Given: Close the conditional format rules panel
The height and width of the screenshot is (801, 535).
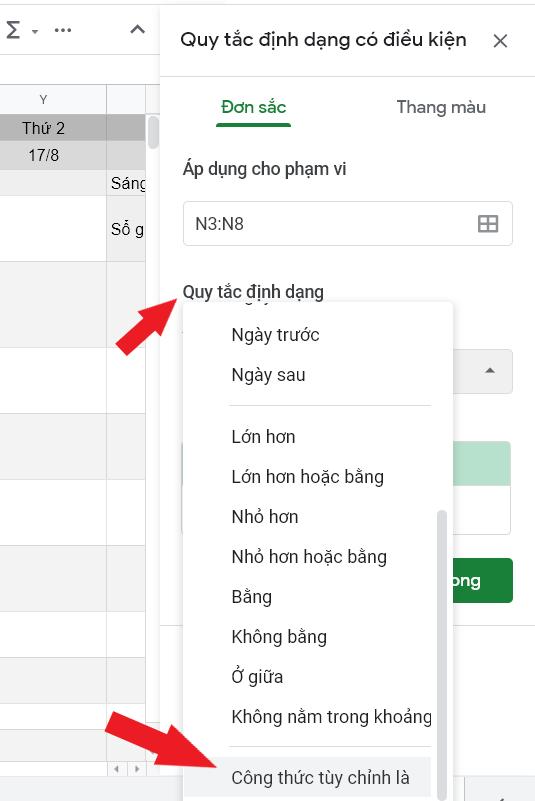Looking at the screenshot, I should click(500, 41).
